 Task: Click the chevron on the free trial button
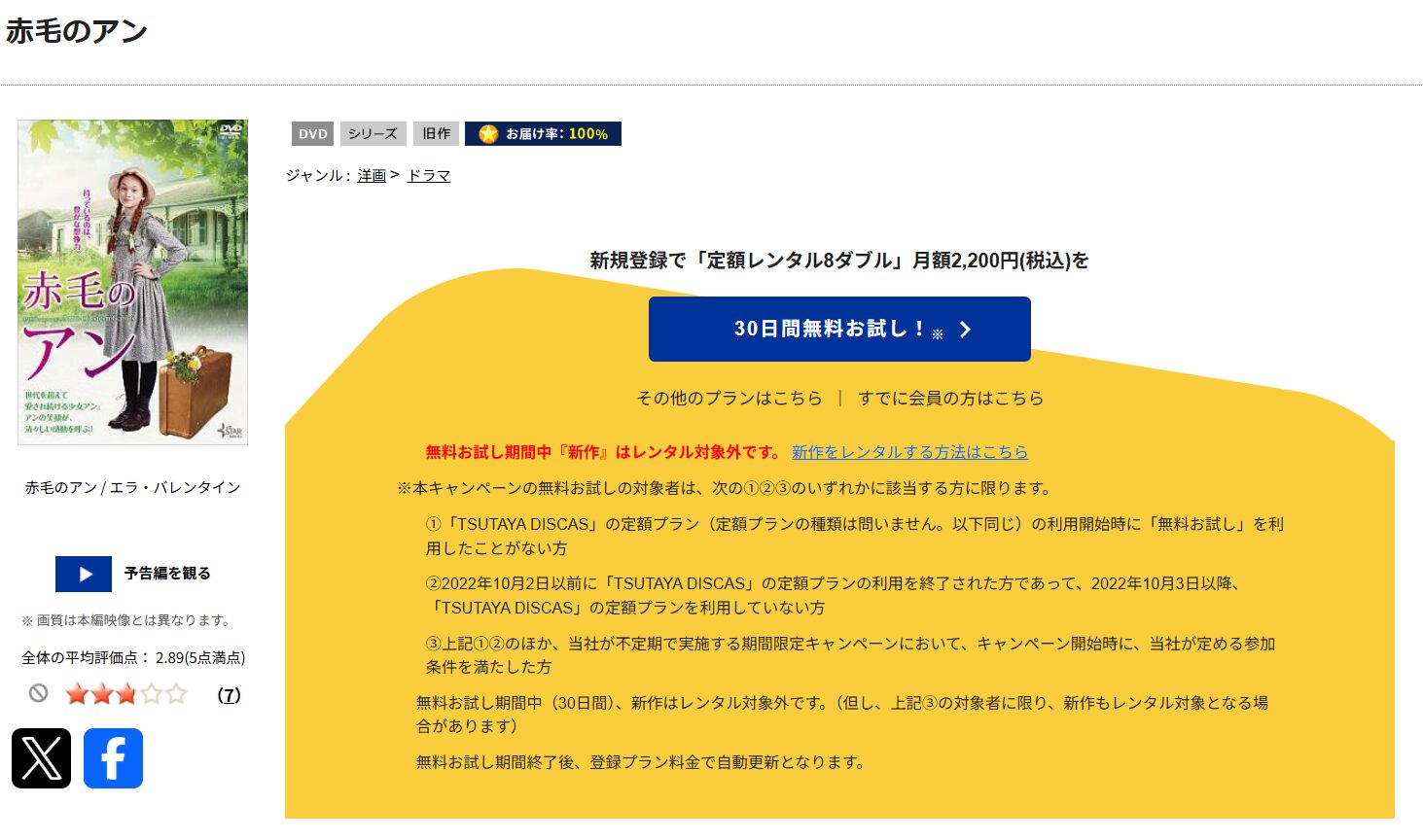pyautogui.click(x=965, y=330)
